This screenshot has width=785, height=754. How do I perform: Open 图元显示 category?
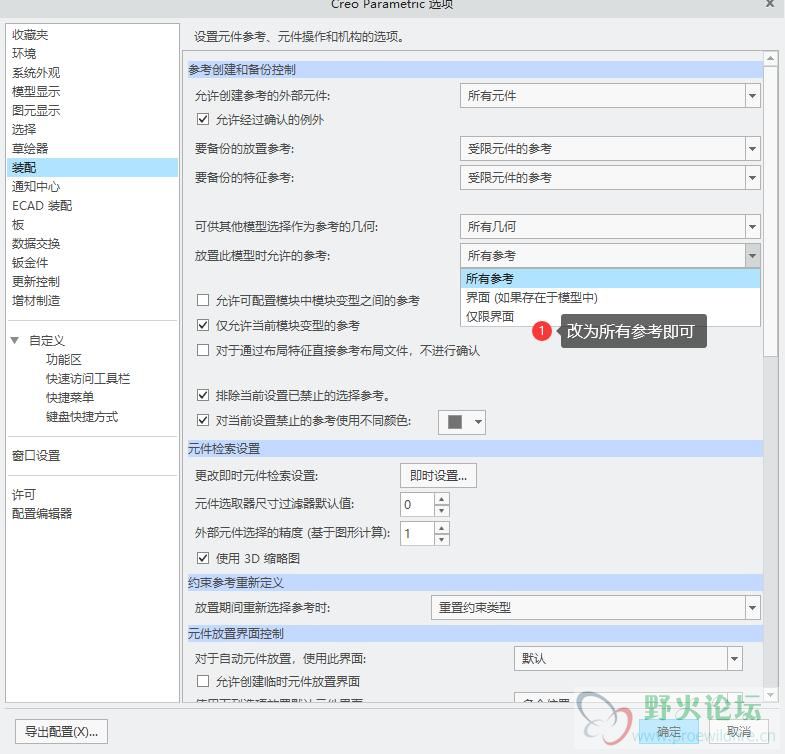(x=36, y=111)
